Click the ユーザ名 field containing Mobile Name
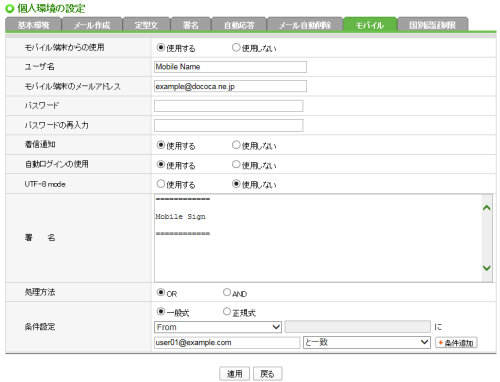 click(x=230, y=67)
